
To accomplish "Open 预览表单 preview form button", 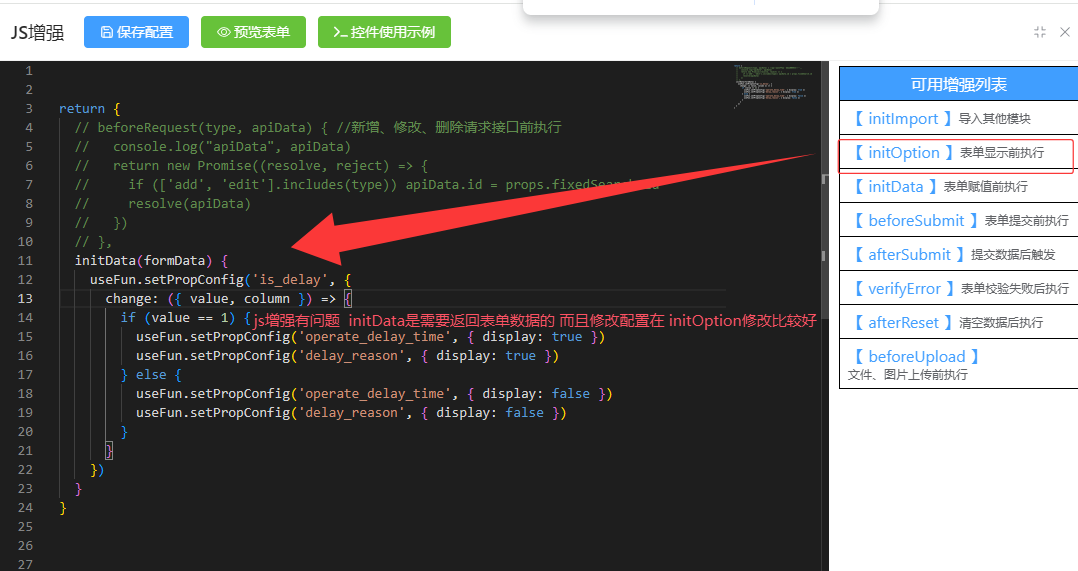I will click(x=253, y=32).
